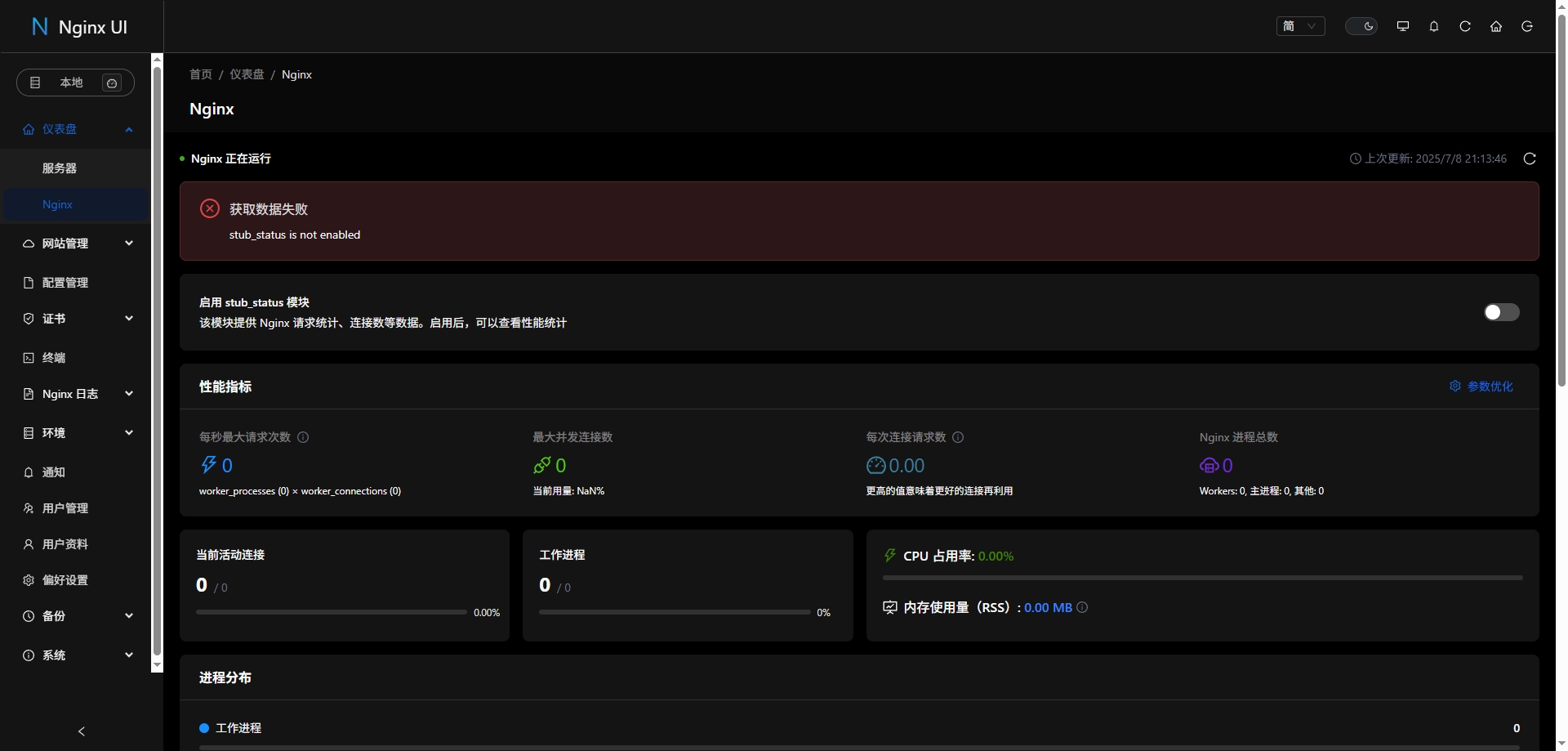Open the 终端 terminal page
1568x751 pixels.
click(x=75, y=358)
